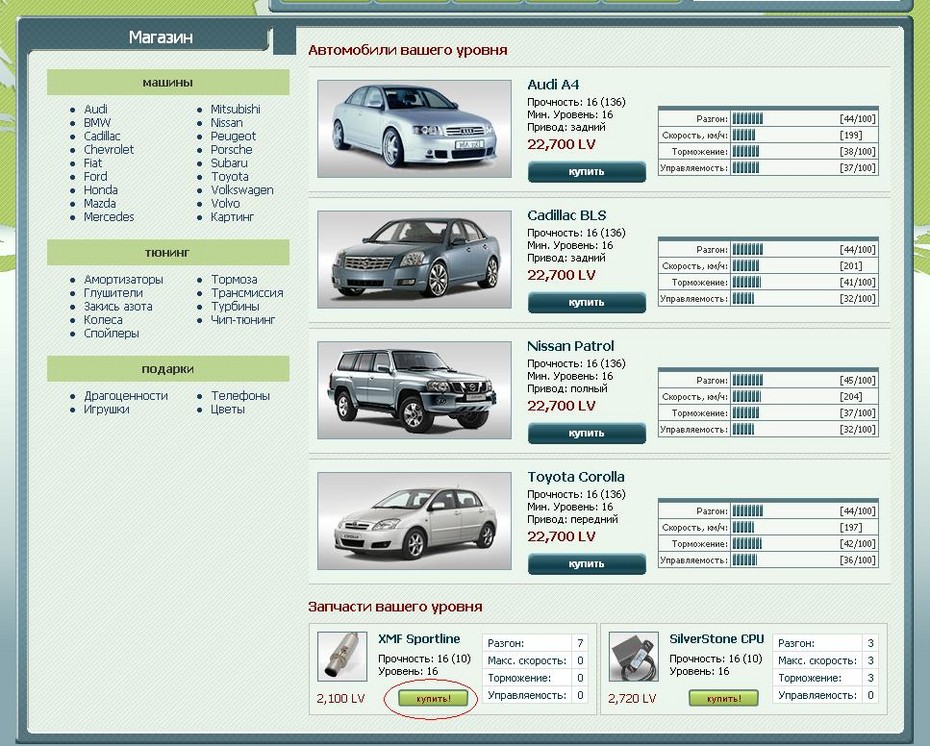Image resolution: width=930 pixels, height=746 pixels.
Task: Open the Audi category link
Action: (x=95, y=109)
